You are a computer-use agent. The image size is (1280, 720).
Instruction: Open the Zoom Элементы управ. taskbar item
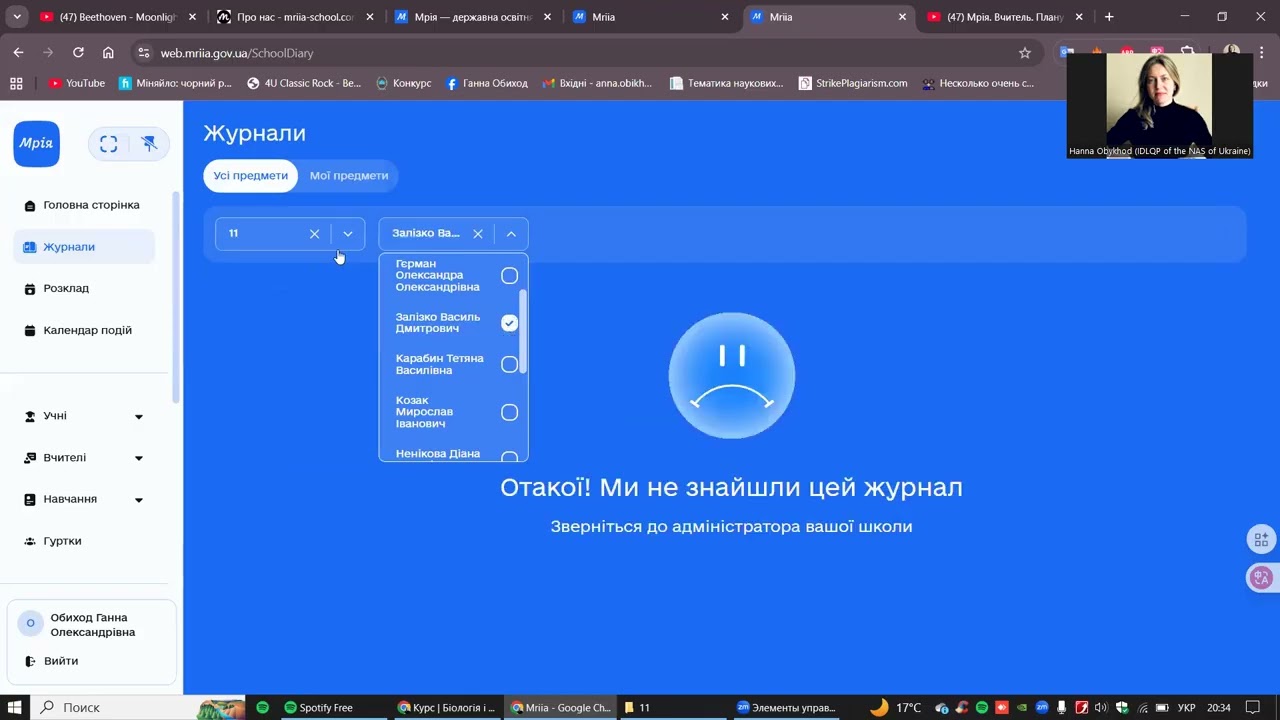pos(787,707)
